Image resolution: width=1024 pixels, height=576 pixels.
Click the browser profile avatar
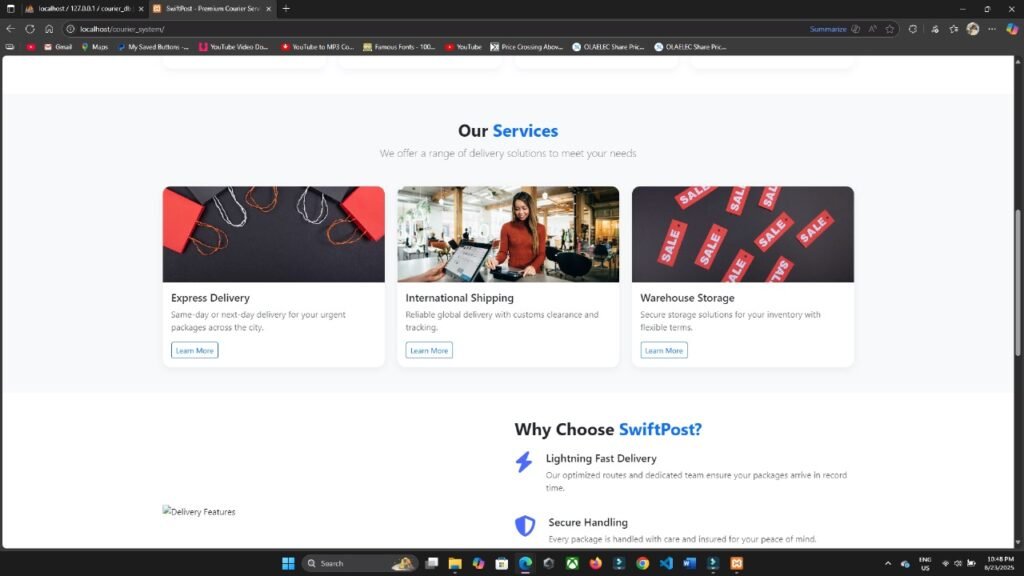click(x=972, y=30)
